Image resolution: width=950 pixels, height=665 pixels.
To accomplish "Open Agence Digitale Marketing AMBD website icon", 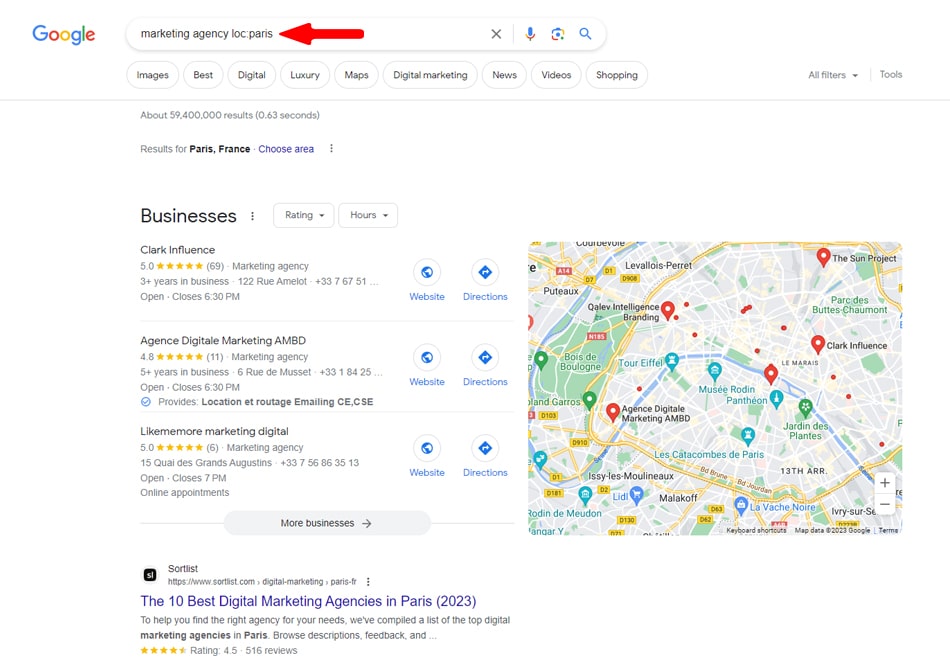I will pyautogui.click(x=427, y=357).
